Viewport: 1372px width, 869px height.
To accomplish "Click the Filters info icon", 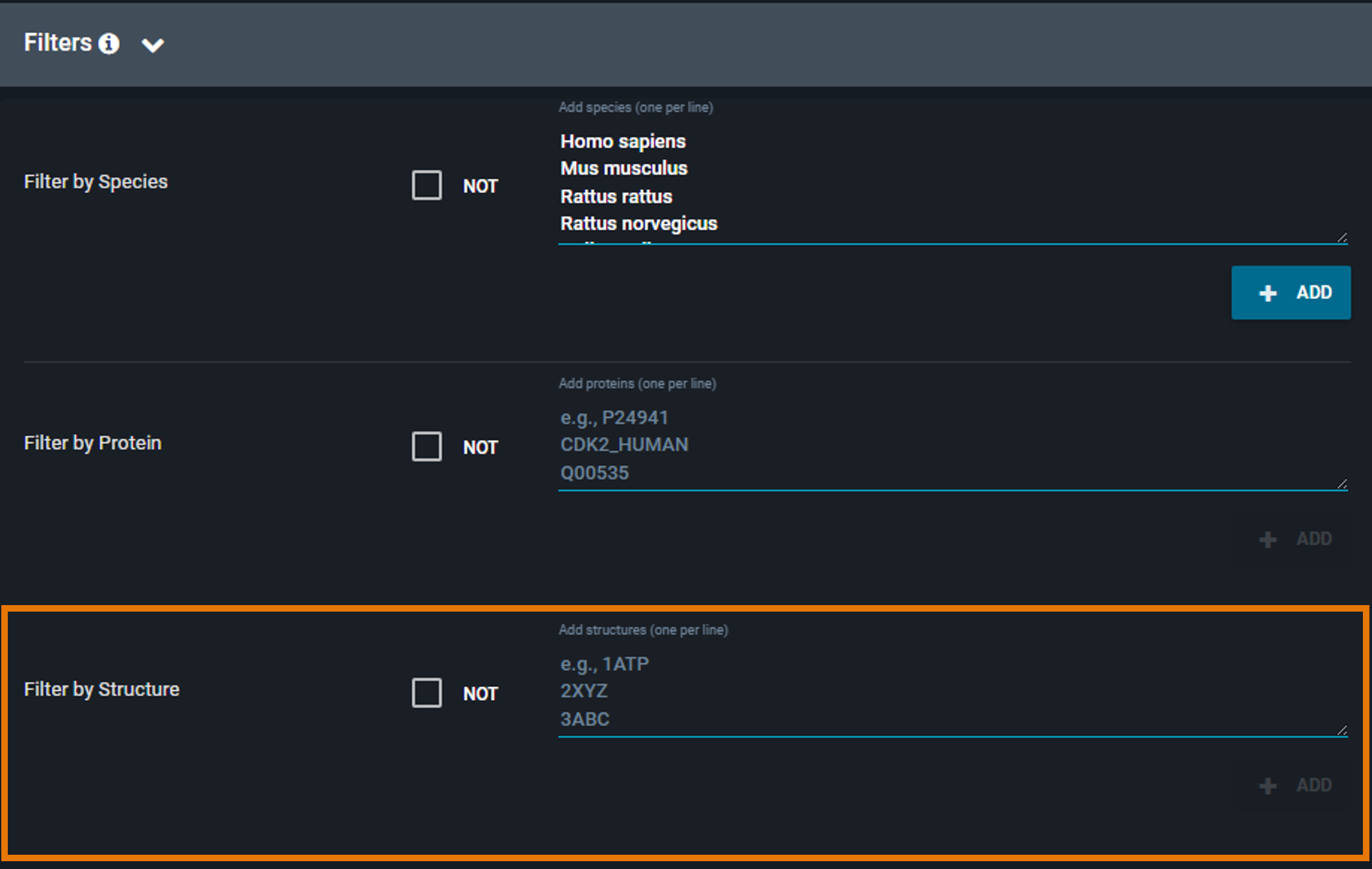I will click(x=109, y=44).
